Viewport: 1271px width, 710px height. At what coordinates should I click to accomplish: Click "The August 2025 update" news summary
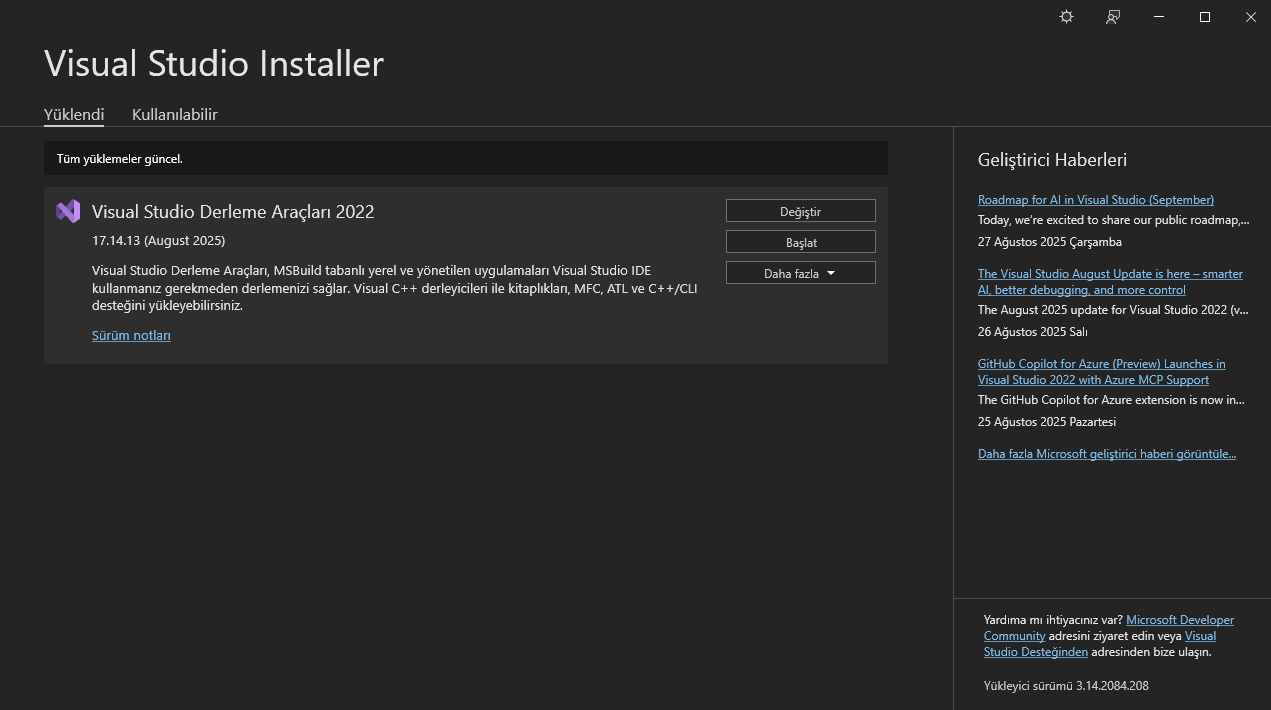pyautogui.click(x=1113, y=310)
